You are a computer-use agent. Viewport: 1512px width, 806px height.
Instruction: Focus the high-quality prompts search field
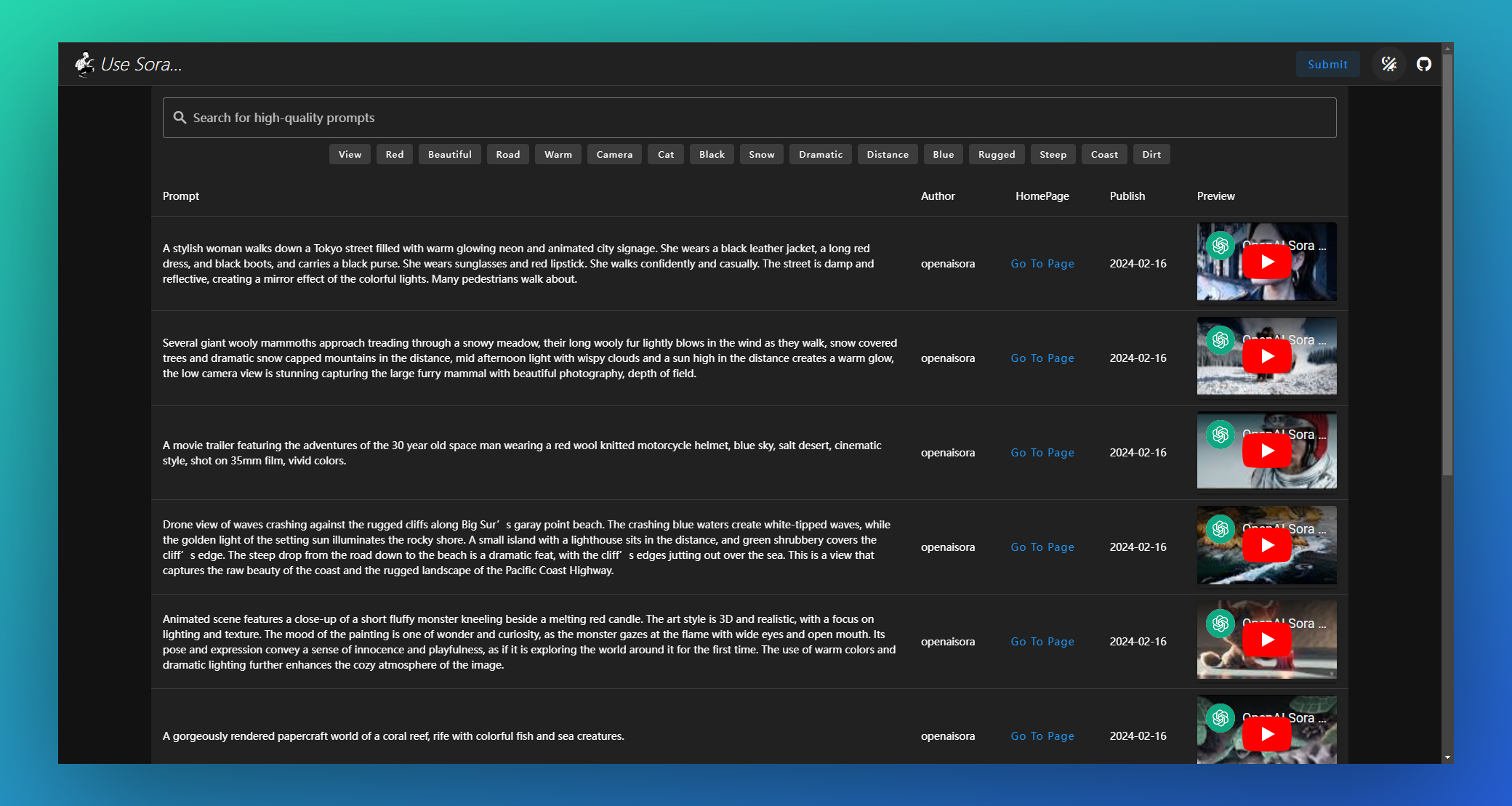pos(749,118)
